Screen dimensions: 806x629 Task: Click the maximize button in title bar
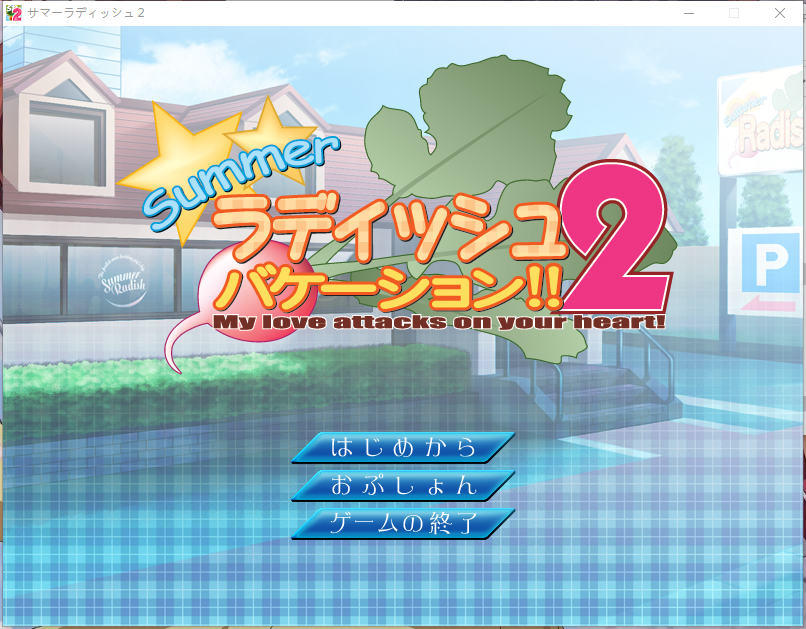(x=733, y=13)
